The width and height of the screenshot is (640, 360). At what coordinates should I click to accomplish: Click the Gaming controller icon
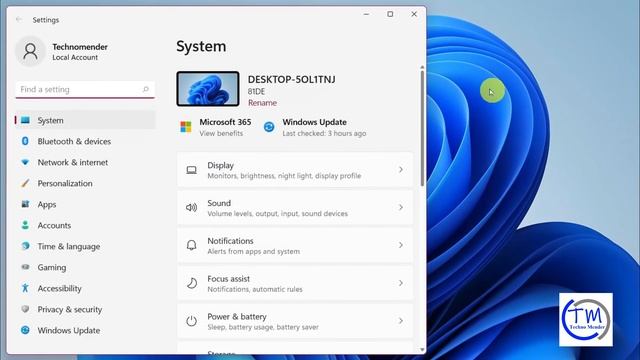point(25,267)
